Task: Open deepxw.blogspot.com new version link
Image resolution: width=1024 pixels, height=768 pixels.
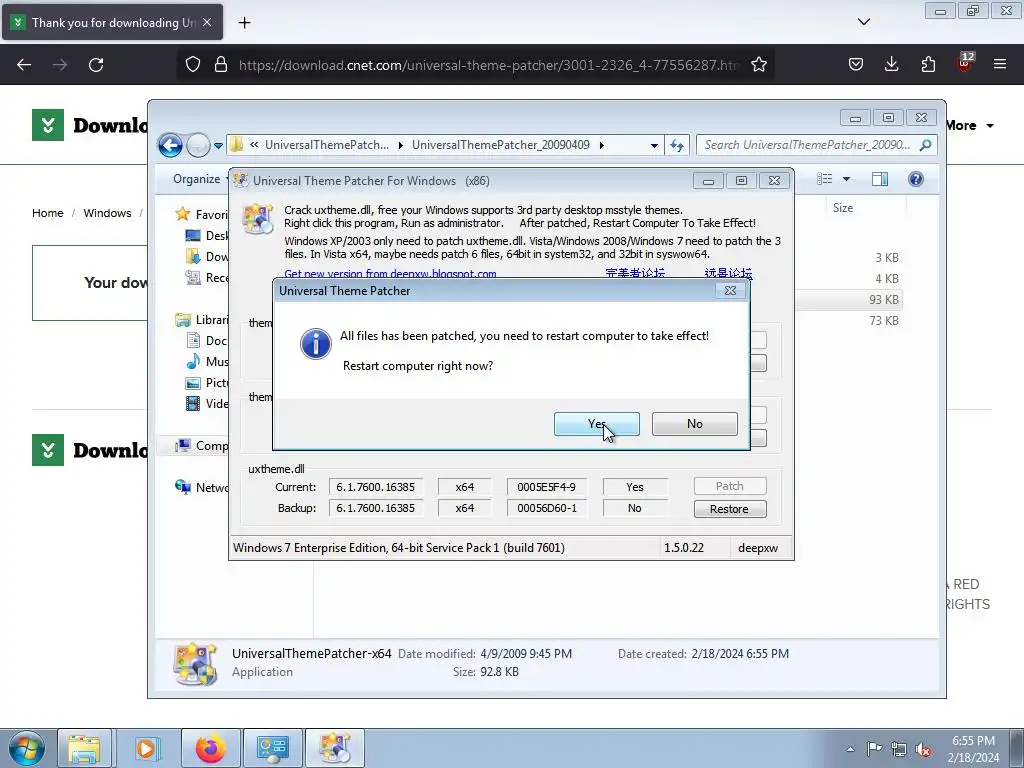Action: pos(390,274)
